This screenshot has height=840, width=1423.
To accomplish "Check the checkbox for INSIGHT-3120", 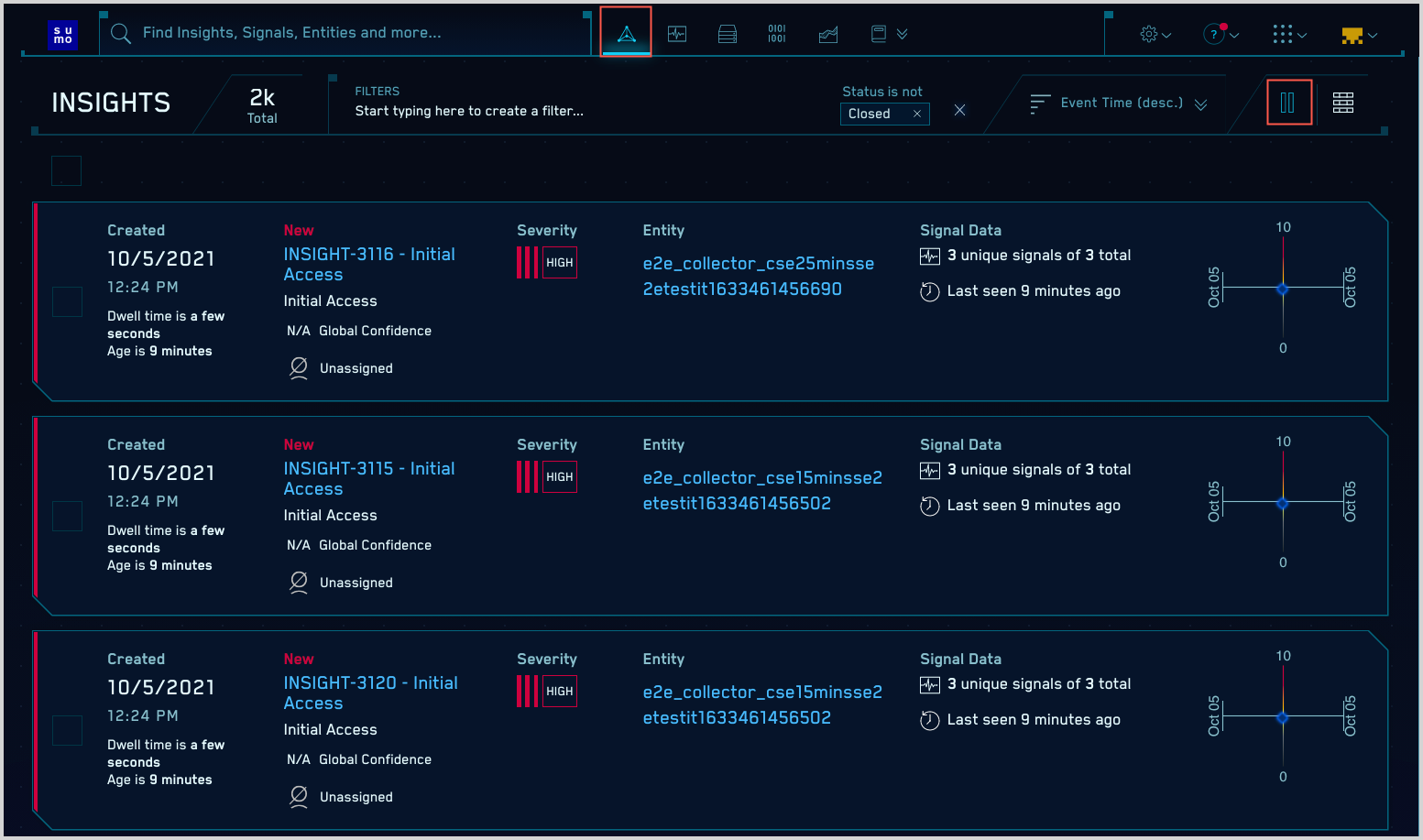I will 67,730.
